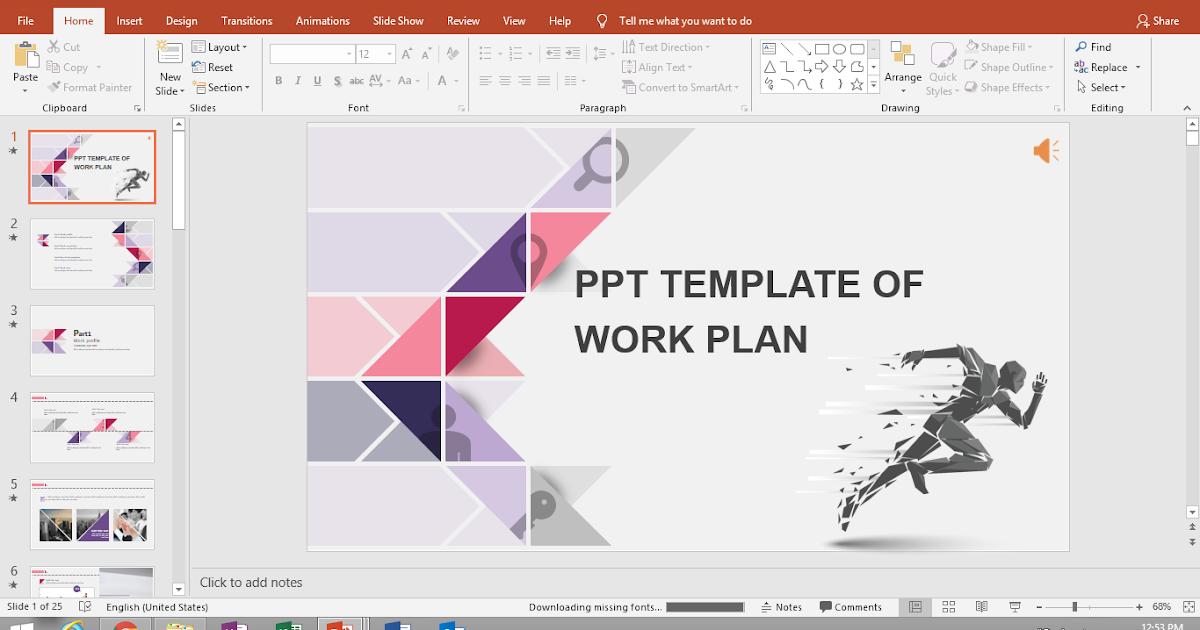
Task: Toggle Italic formatting
Action: pos(298,80)
